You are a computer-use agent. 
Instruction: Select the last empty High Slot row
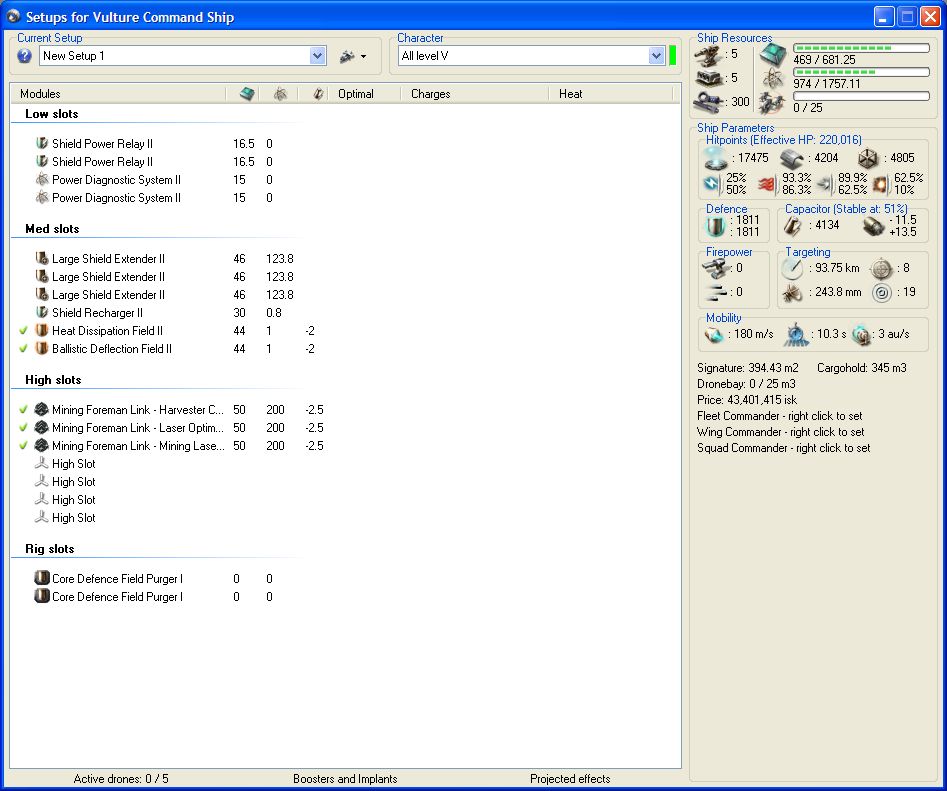pyautogui.click(x=74, y=518)
